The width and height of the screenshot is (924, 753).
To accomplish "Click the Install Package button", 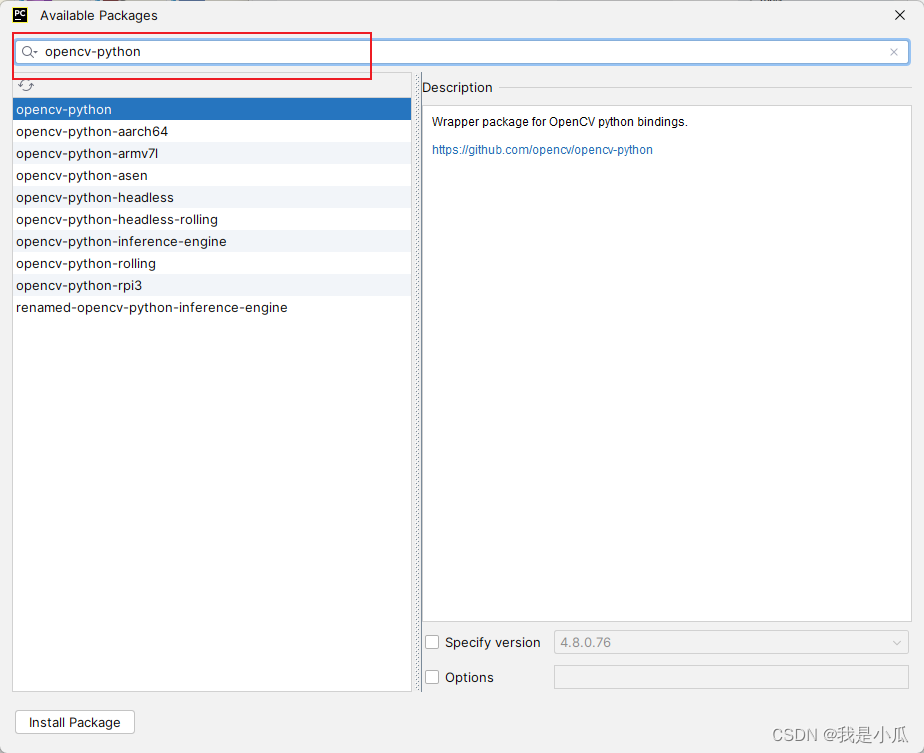I will point(74,722).
